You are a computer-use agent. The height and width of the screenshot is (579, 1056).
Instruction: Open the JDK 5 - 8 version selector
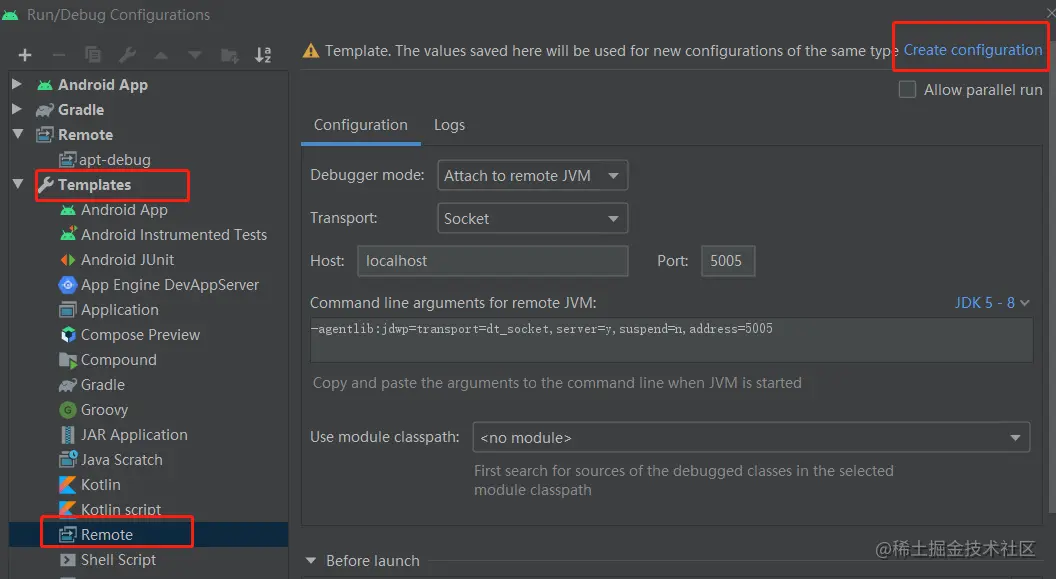coord(992,302)
